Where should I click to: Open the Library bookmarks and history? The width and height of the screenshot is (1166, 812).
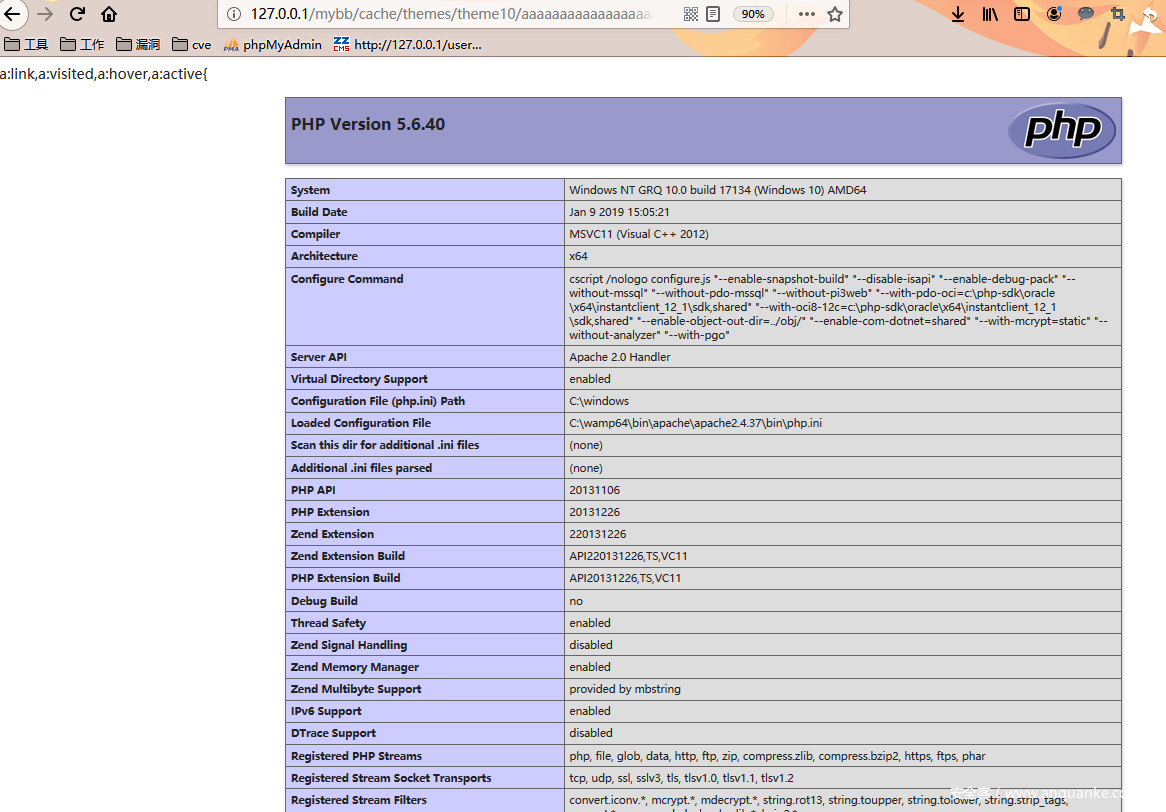pyautogui.click(x=989, y=14)
